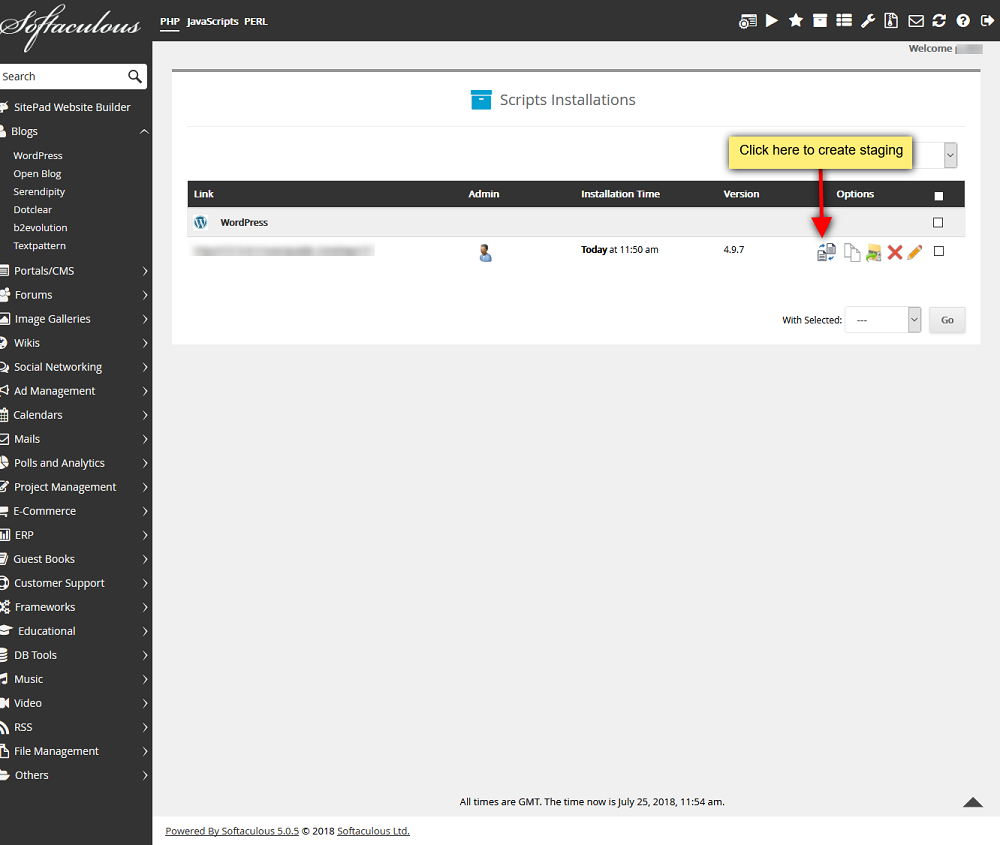
Task: Open the top rated scripts star icon
Action: pos(795,21)
